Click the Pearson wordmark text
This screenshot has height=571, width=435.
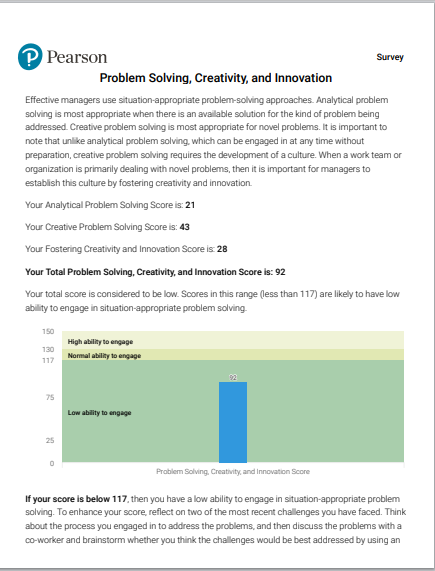click(77, 57)
